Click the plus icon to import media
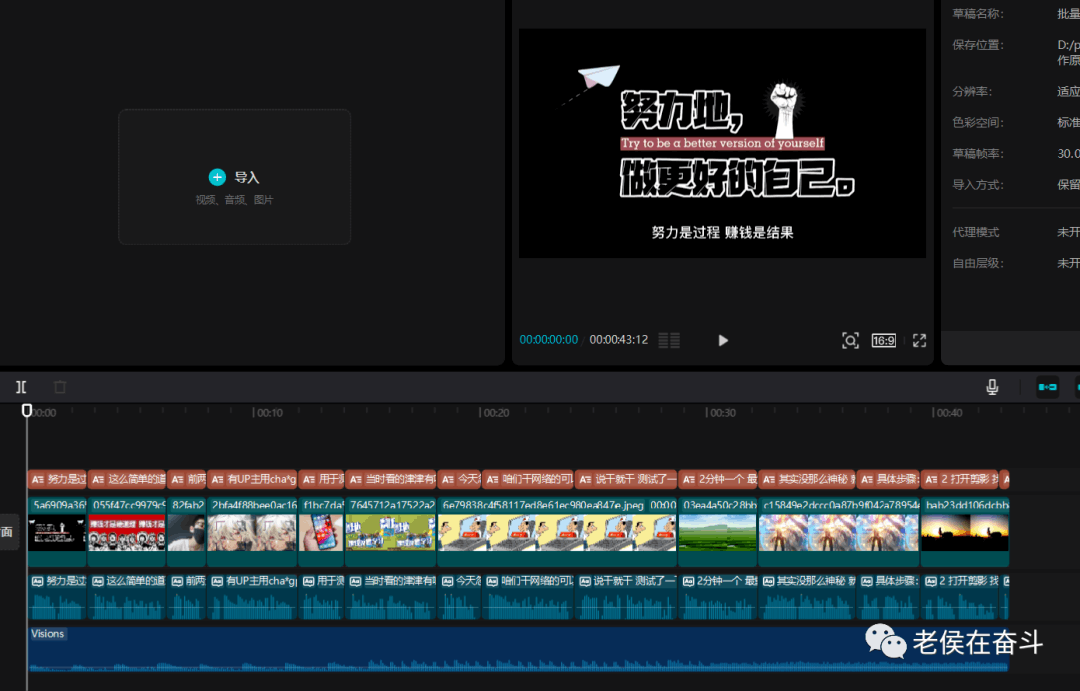The image size is (1080, 691). coord(217,177)
